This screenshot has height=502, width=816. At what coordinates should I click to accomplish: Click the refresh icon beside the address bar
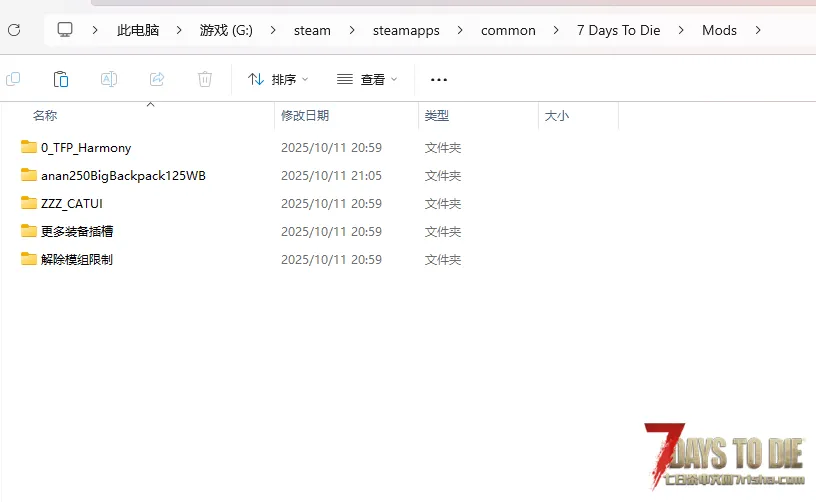(x=14, y=30)
